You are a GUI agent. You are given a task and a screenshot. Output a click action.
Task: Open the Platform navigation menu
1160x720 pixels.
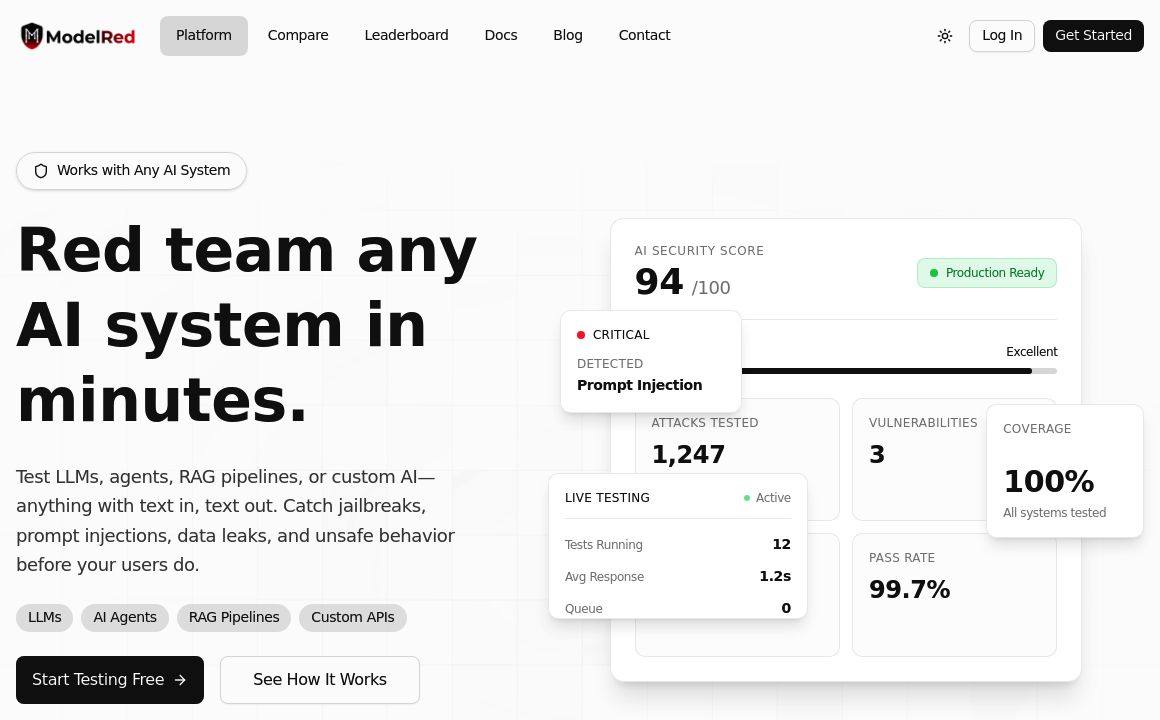point(204,36)
